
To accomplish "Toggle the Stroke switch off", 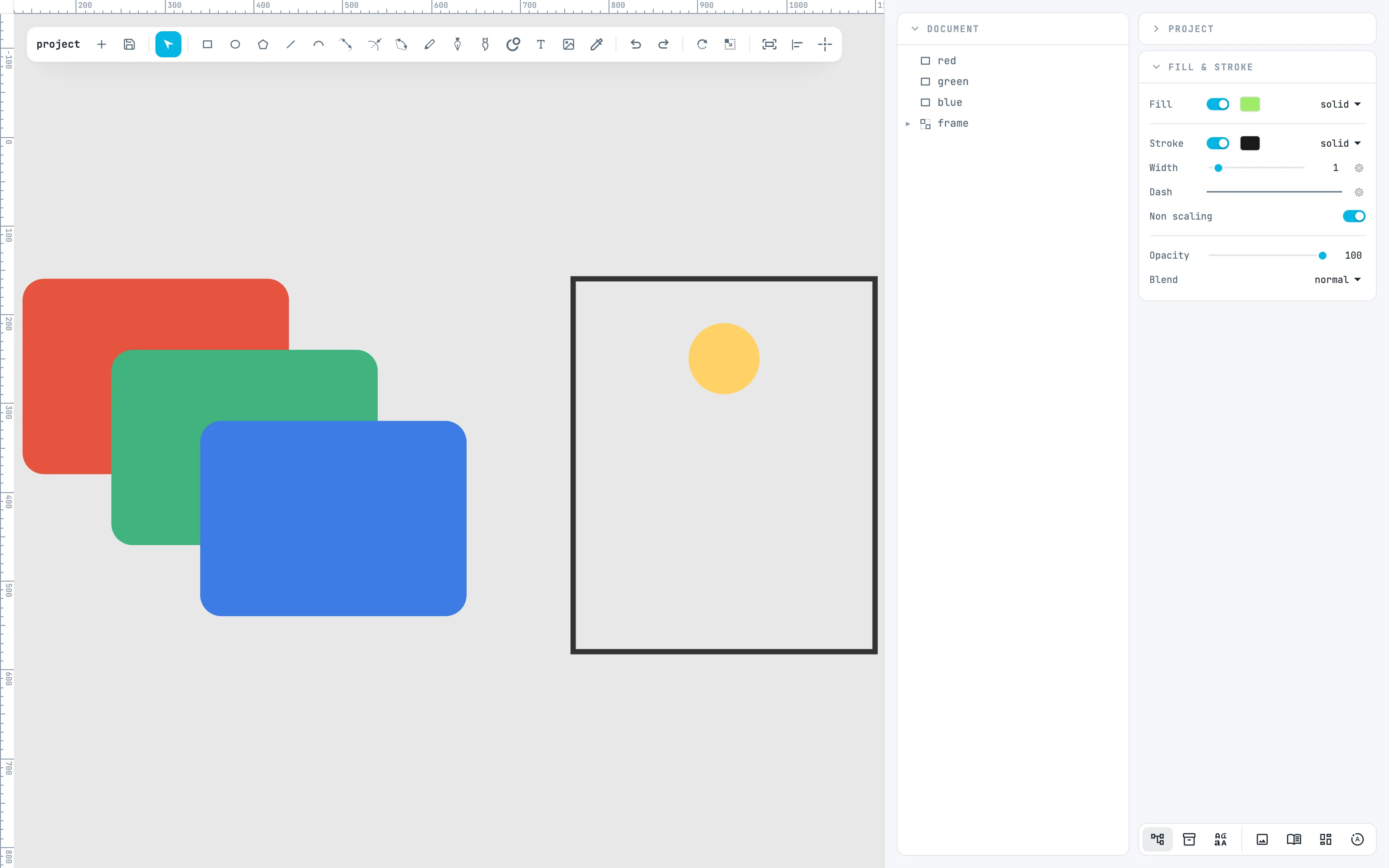I will click(1218, 143).
